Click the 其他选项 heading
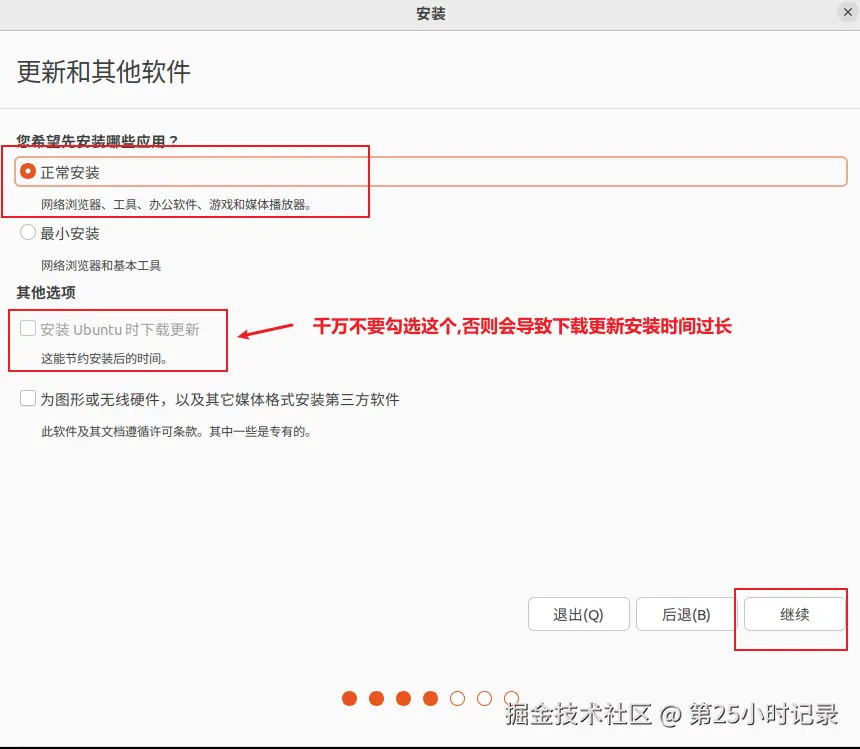This screenshot has width=860, height=749. [x=46, y=292]
